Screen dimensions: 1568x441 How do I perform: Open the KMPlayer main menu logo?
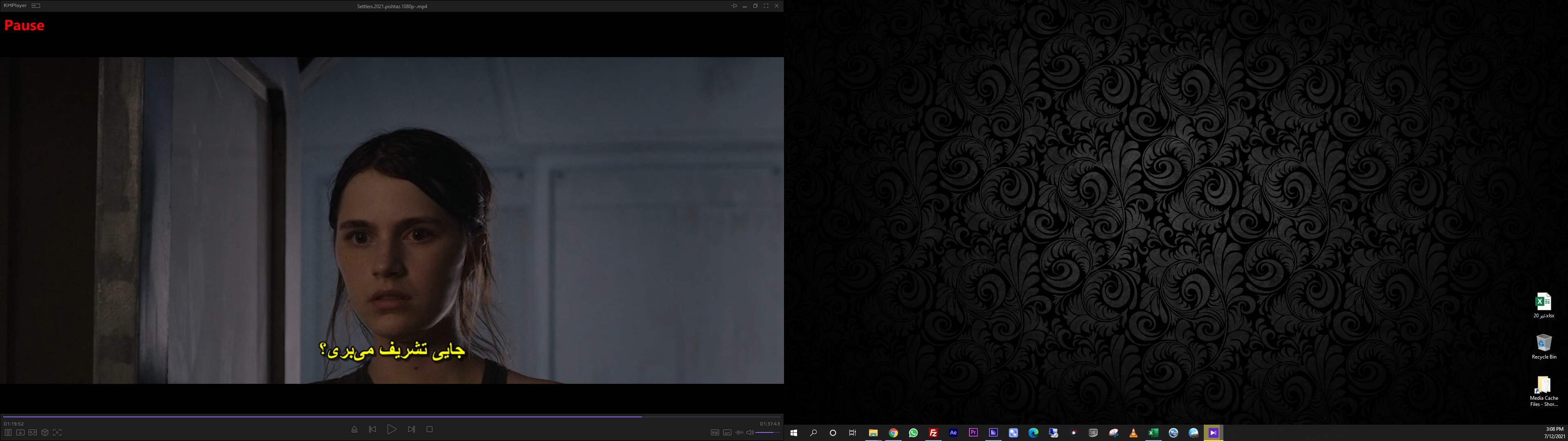15,5
